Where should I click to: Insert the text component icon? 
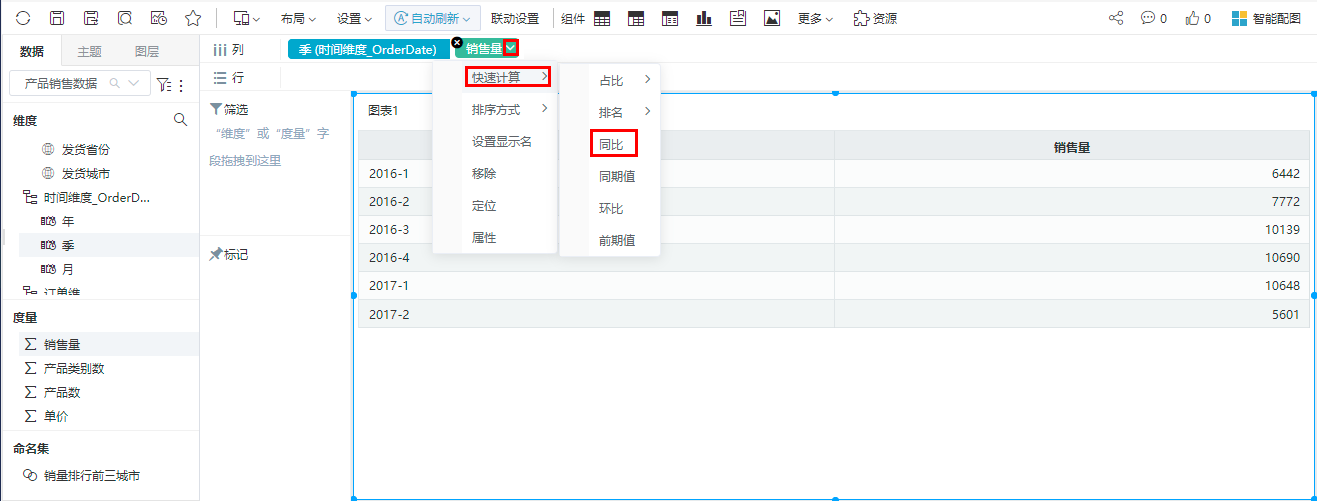pyautogui.click(x=738, y=18)
